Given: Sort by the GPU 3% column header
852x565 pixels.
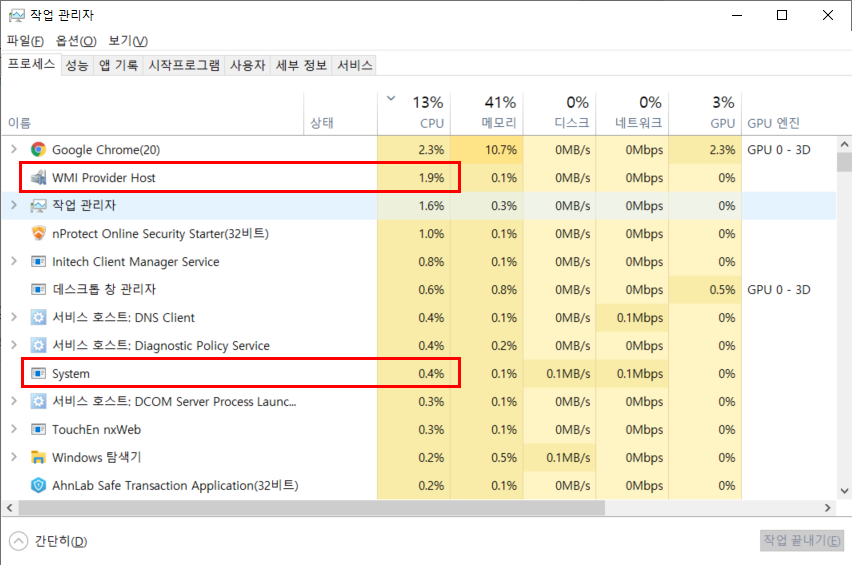Looking at the screenshot, I should click(x=705, y=113).
